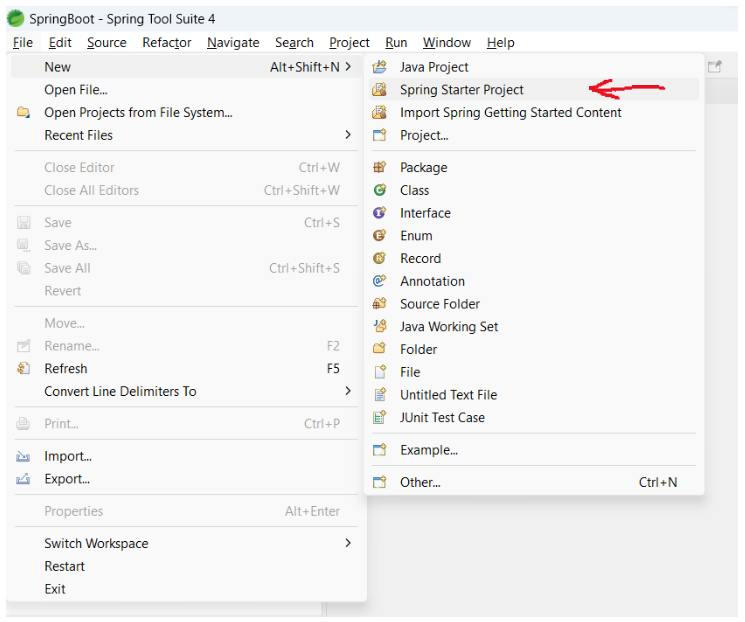Choose the Refresh menu label
Viewport: 745px width, 622px height.
point(66,369)
